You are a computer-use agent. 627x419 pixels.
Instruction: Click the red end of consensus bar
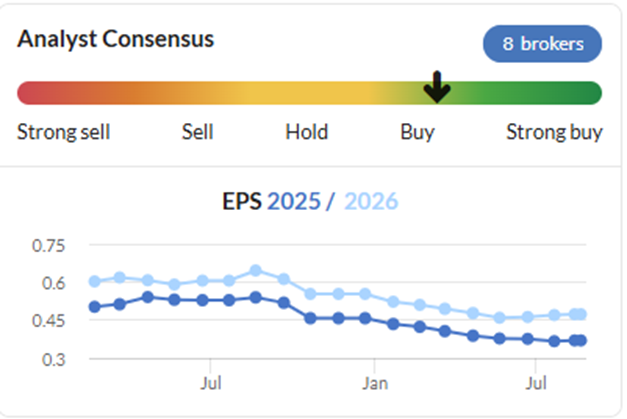(x=30, y=93)
